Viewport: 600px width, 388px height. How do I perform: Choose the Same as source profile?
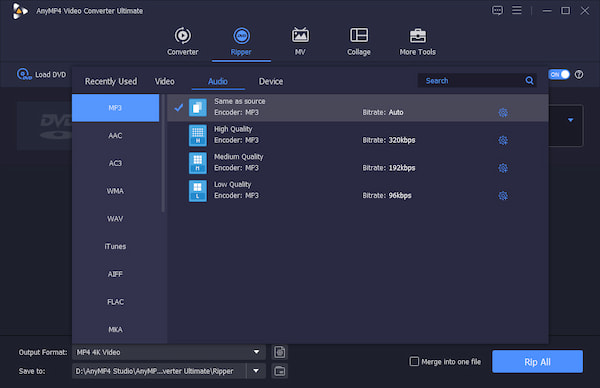pyautogui.click(x=357, y=108)
